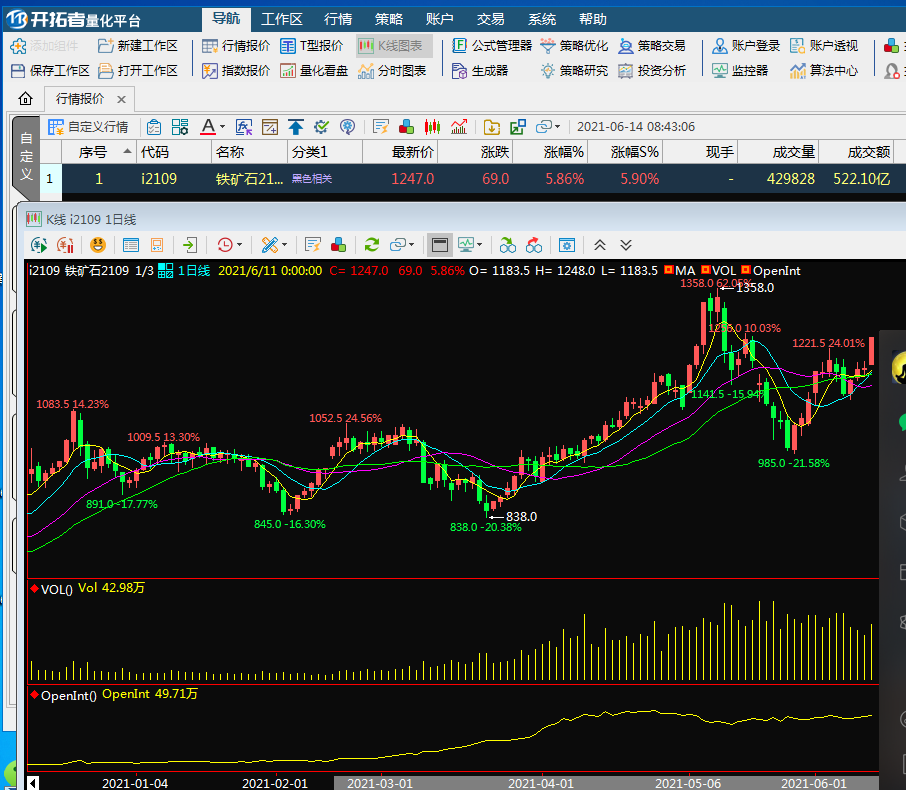Toggle the MA indicator marker

[x=670, y=270]
